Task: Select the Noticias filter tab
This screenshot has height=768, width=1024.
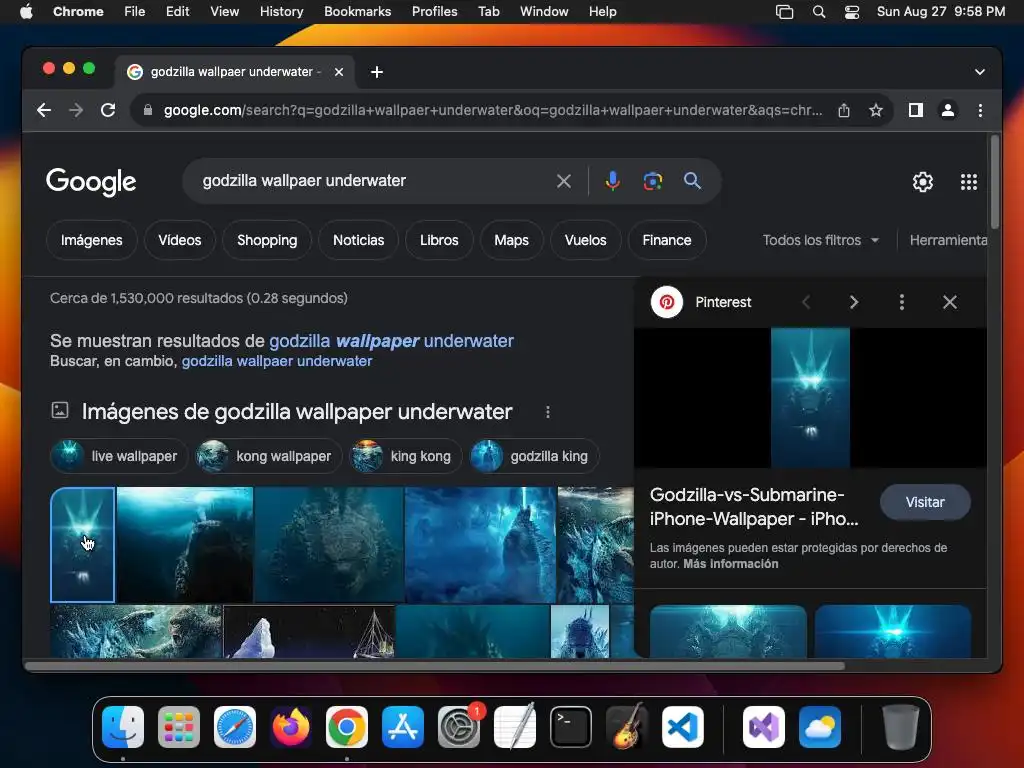Action: (x=359, y=240)
